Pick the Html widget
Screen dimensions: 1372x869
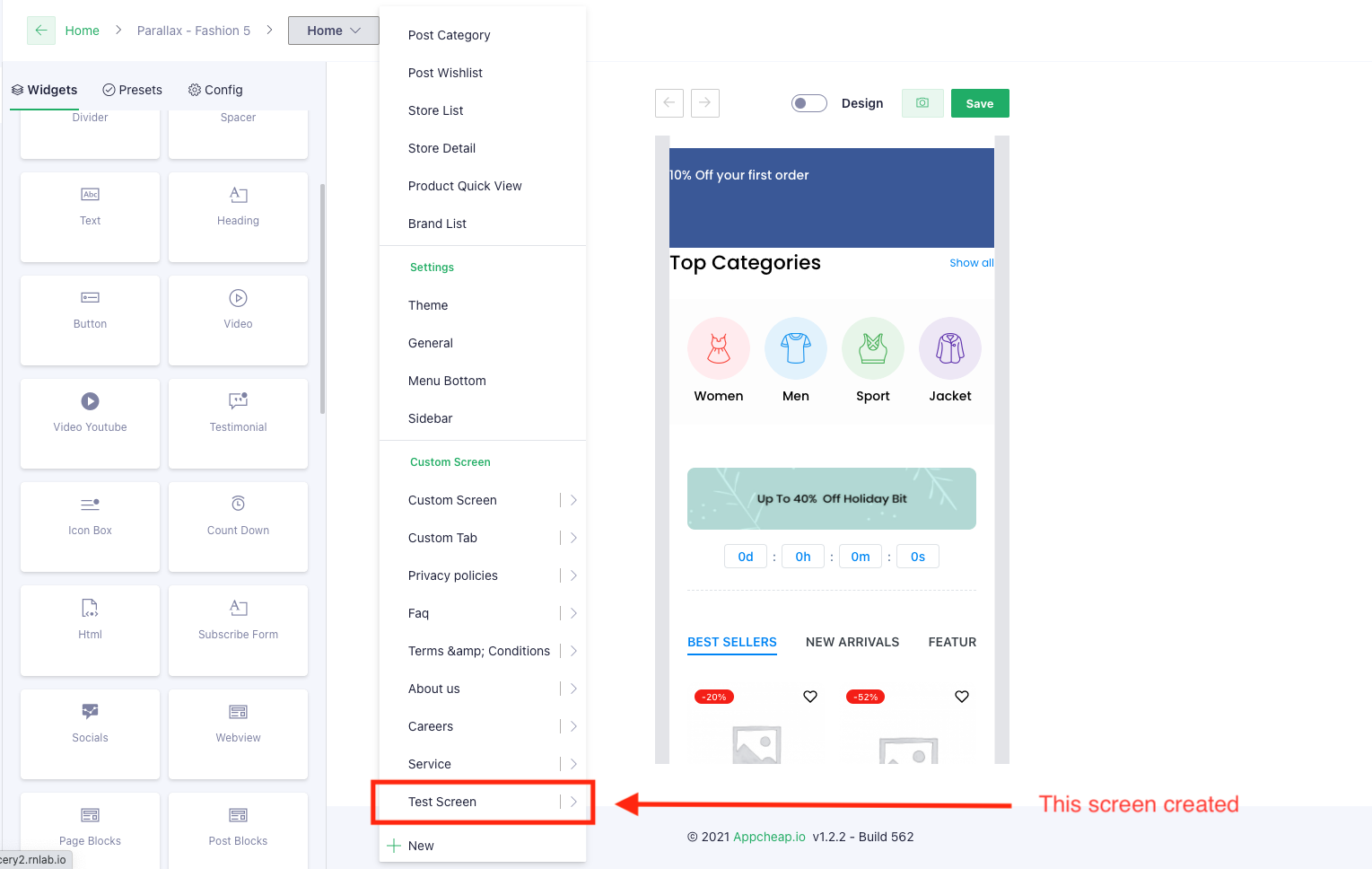point(90,630)
